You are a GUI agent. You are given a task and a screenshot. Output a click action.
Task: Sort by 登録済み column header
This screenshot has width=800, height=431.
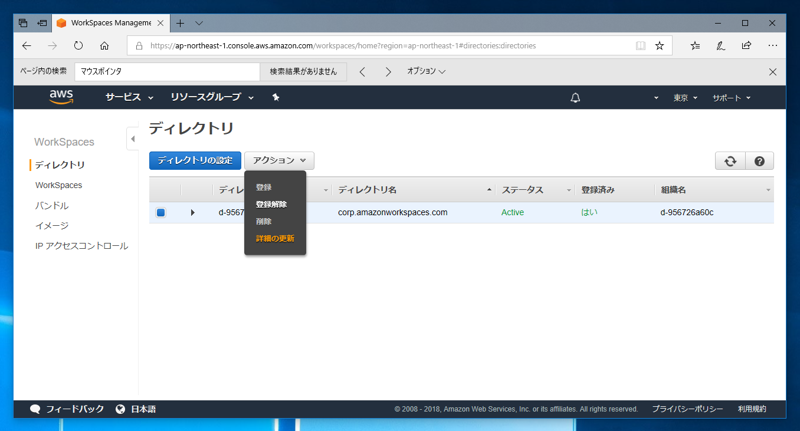pyautogui.click(x=597, y=190)
